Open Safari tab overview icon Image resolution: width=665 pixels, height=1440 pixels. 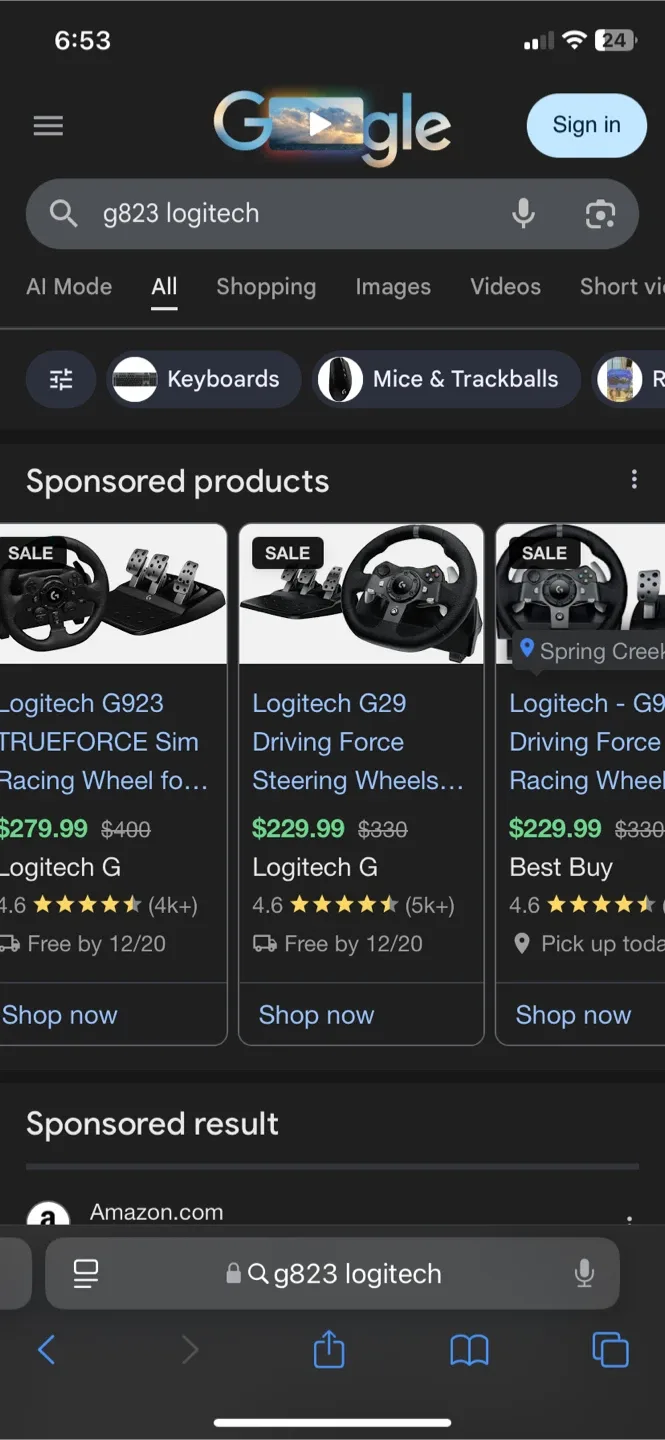[x=608, y=1349]
